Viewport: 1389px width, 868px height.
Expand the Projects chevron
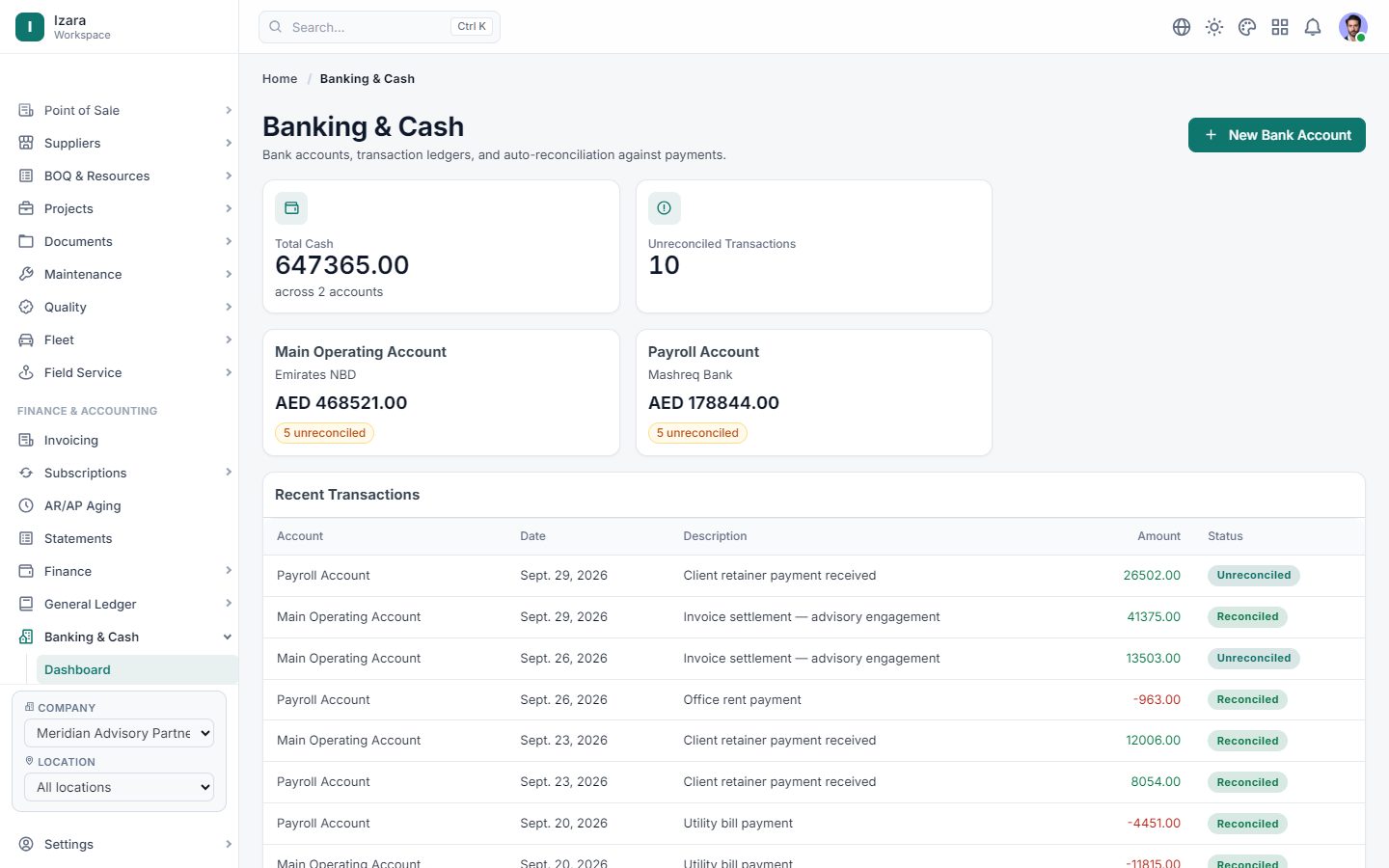point(229,208)
